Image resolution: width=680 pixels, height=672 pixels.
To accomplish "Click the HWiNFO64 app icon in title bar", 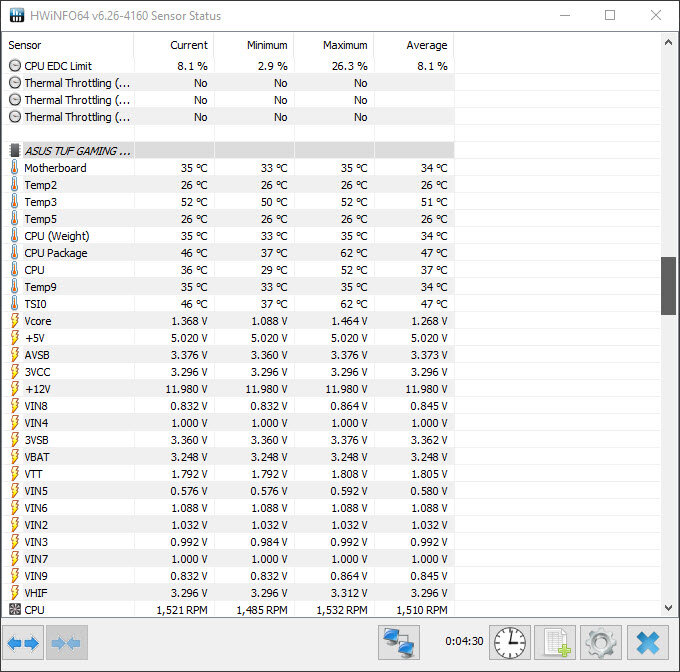I will pos(17,16).
